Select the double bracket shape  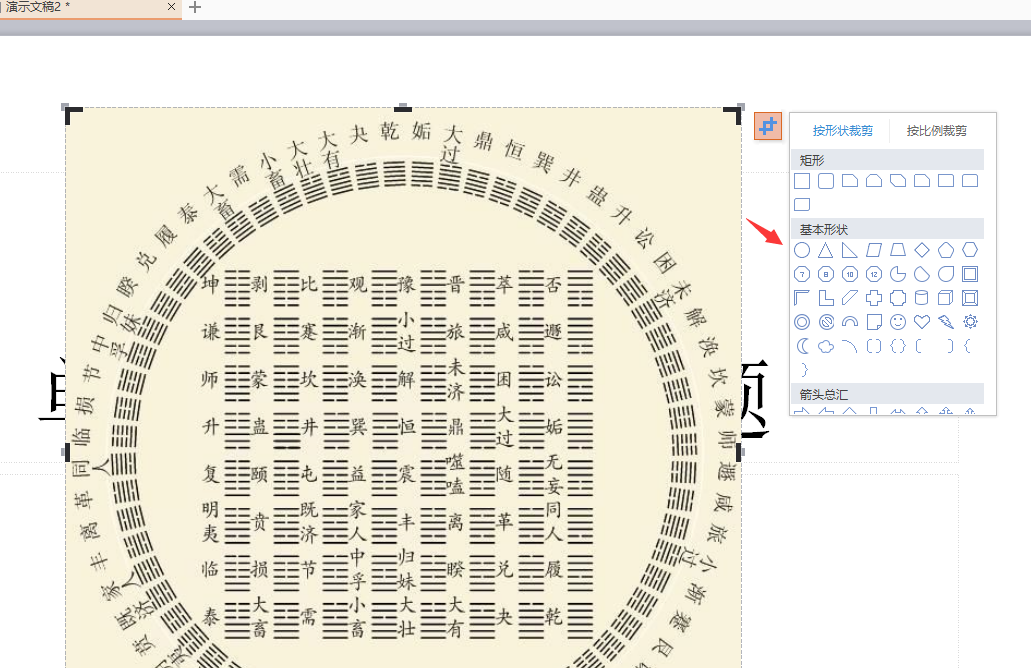[874, 346]
